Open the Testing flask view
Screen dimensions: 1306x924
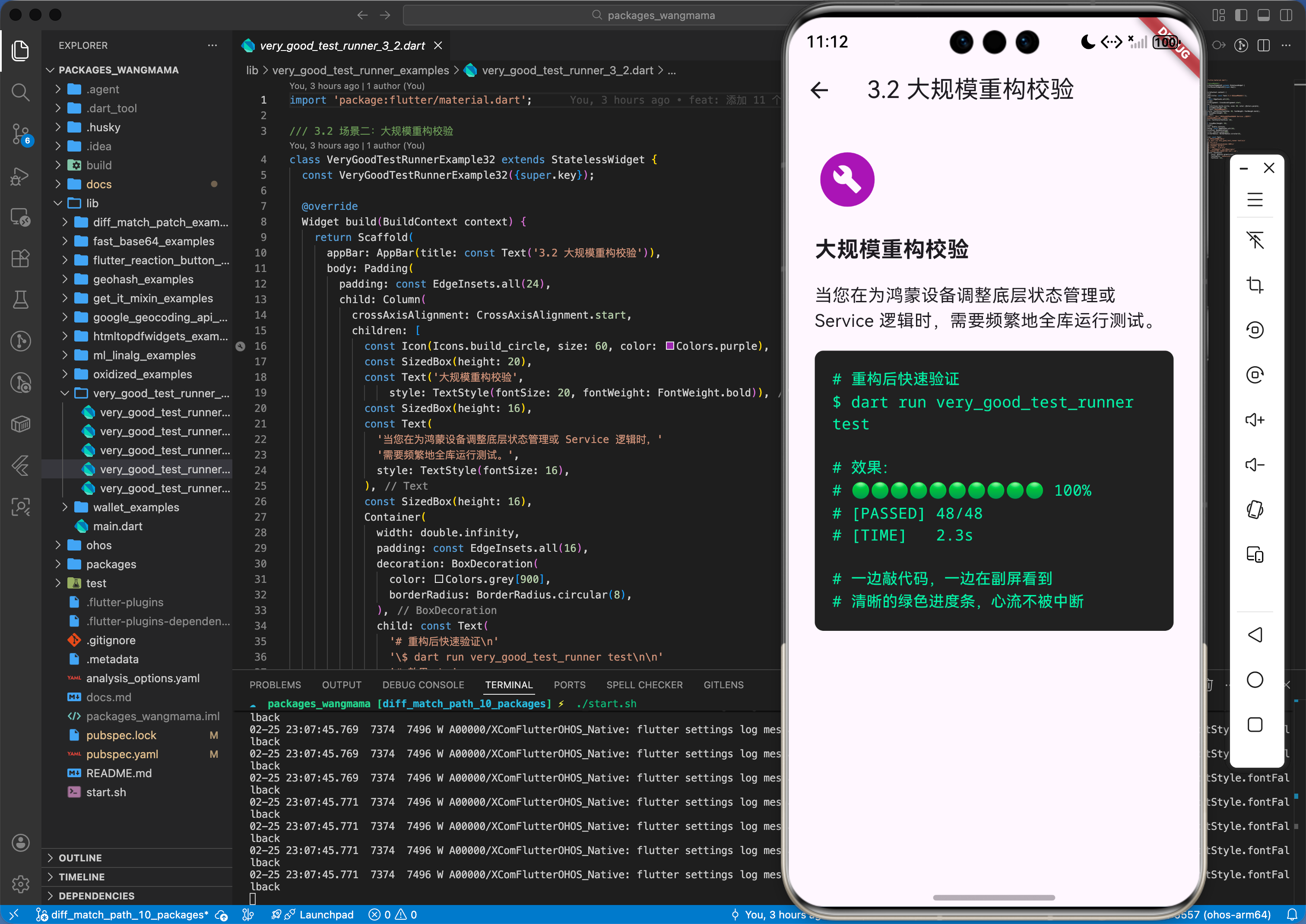tap(20, 299)
